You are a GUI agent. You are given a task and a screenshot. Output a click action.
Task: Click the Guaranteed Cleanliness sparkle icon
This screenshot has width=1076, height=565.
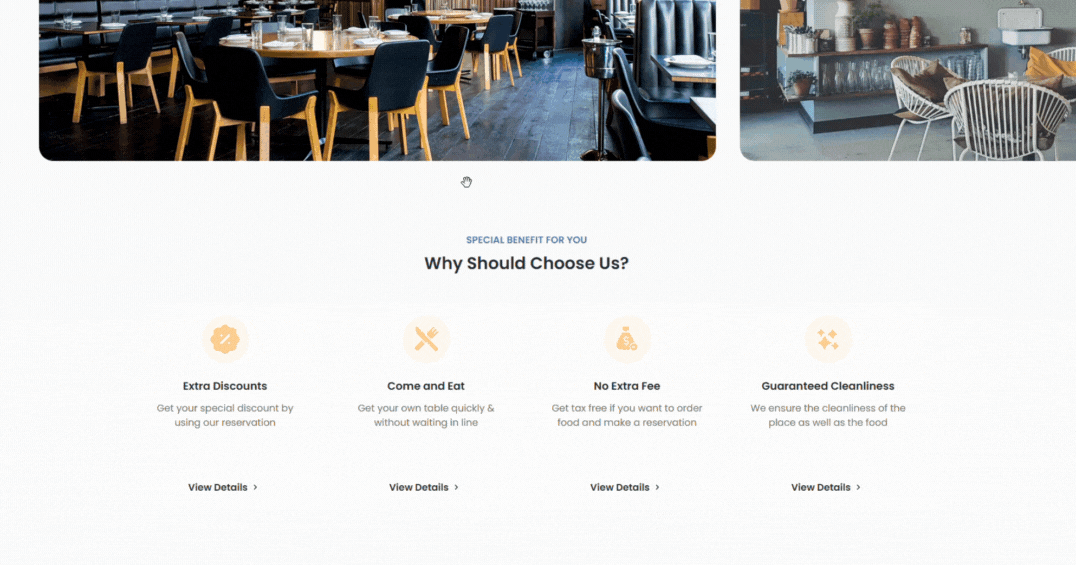click(x=828, y=339)
